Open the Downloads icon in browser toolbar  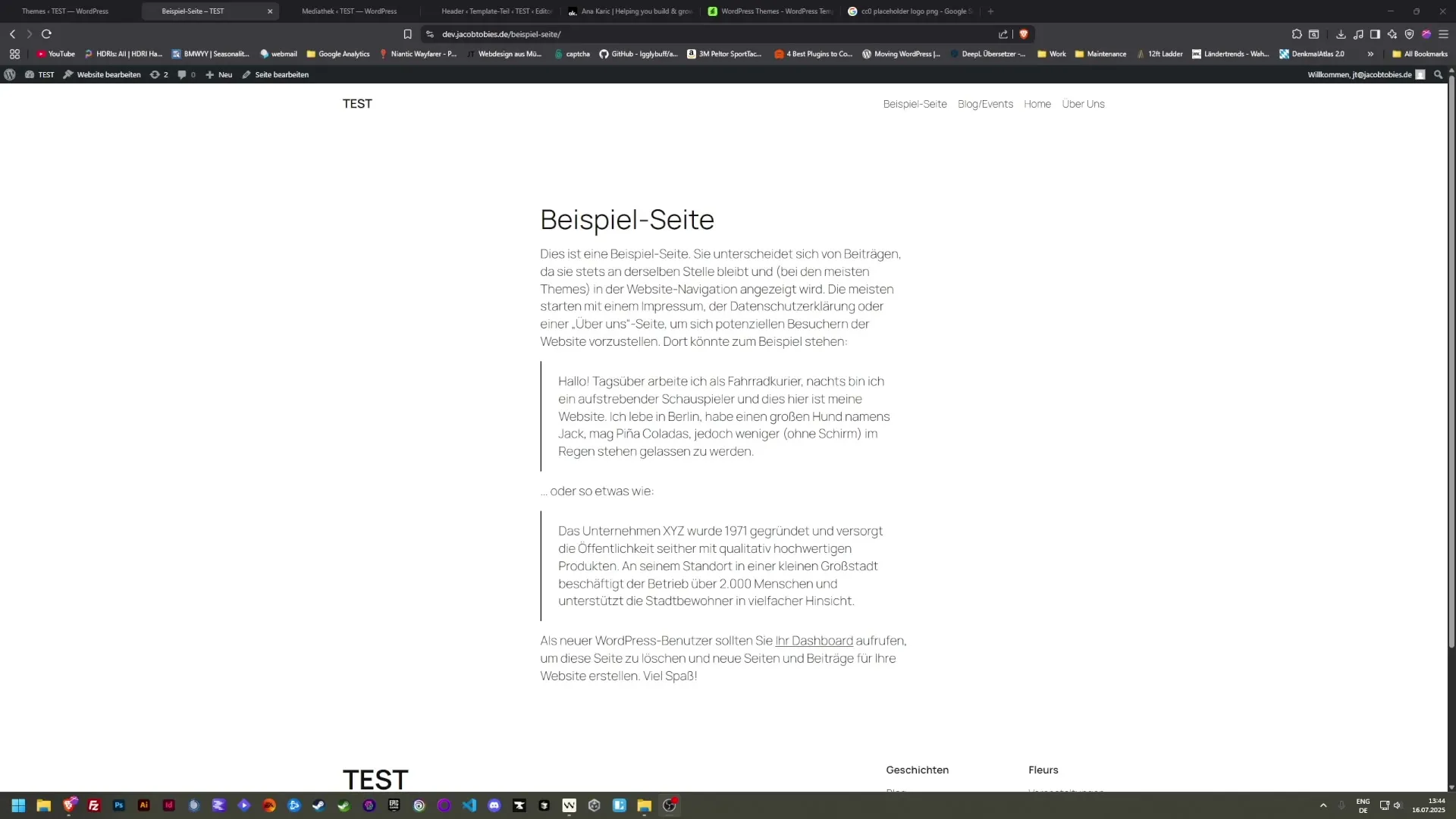coord(1341,34)
